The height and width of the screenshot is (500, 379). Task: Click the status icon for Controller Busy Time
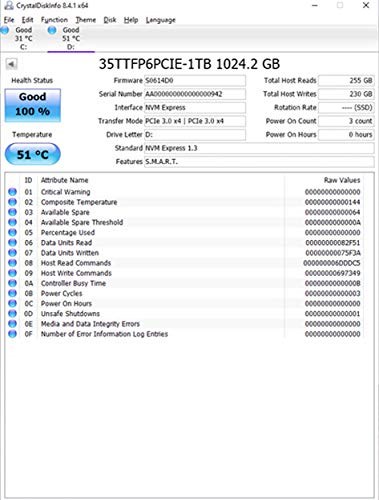[12, 283]
